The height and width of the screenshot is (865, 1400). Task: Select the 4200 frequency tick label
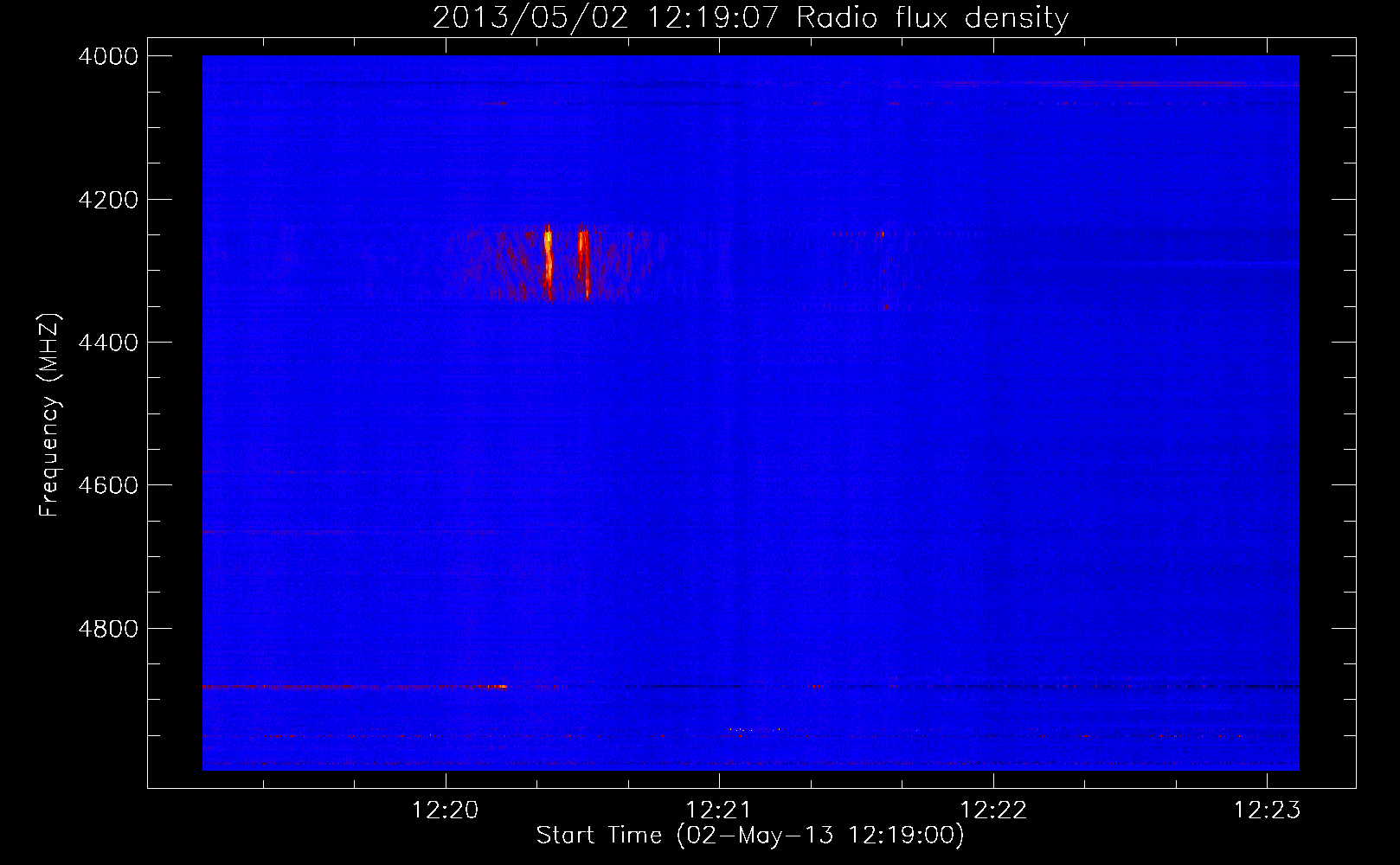(x=108, y=200)
